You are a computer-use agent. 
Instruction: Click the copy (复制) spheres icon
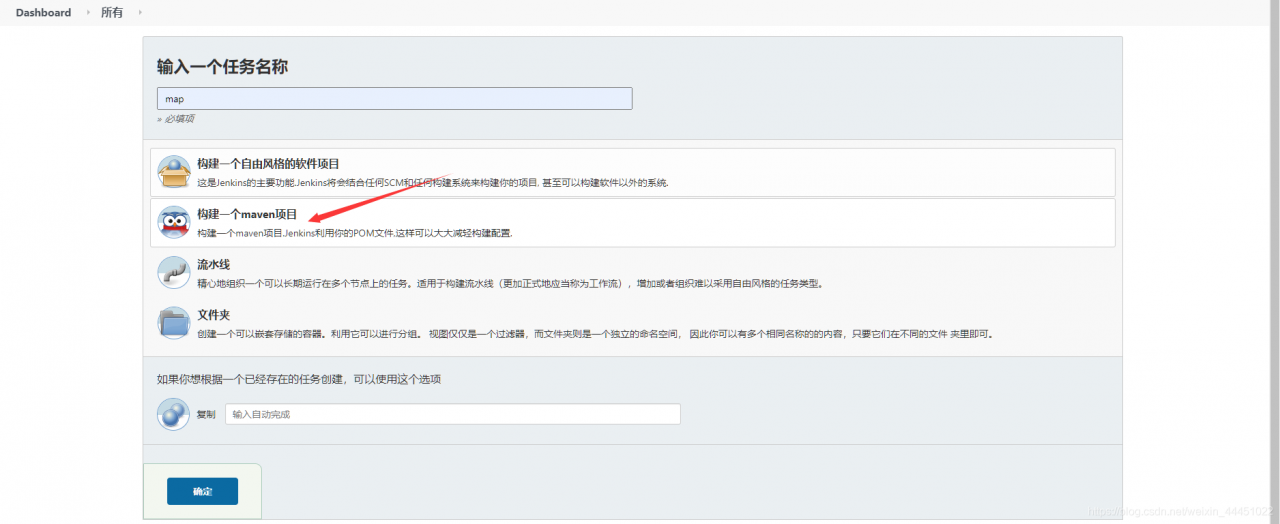pyautogui.click(x=173, y=414)
